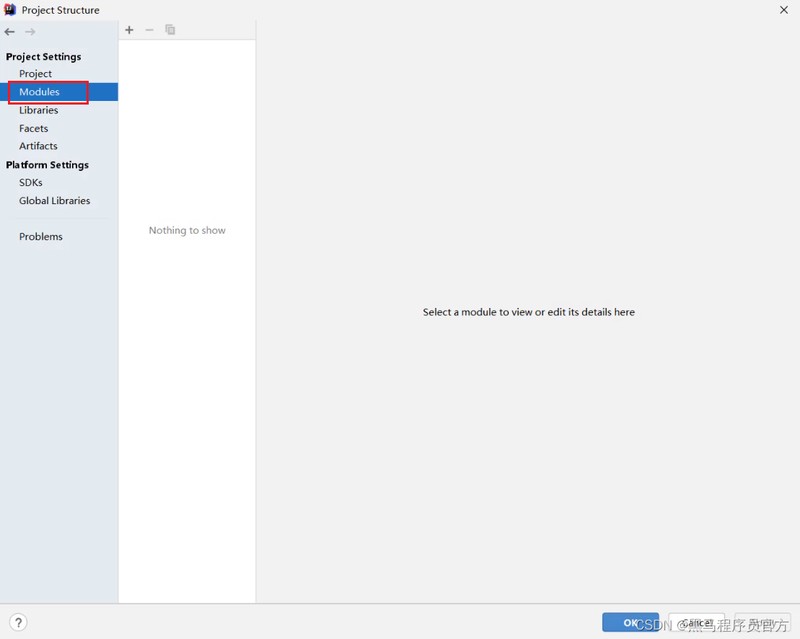Viewport: 800px width, 639px height.
Task: Click the forward navigation arrow
Action: point(30,32)
